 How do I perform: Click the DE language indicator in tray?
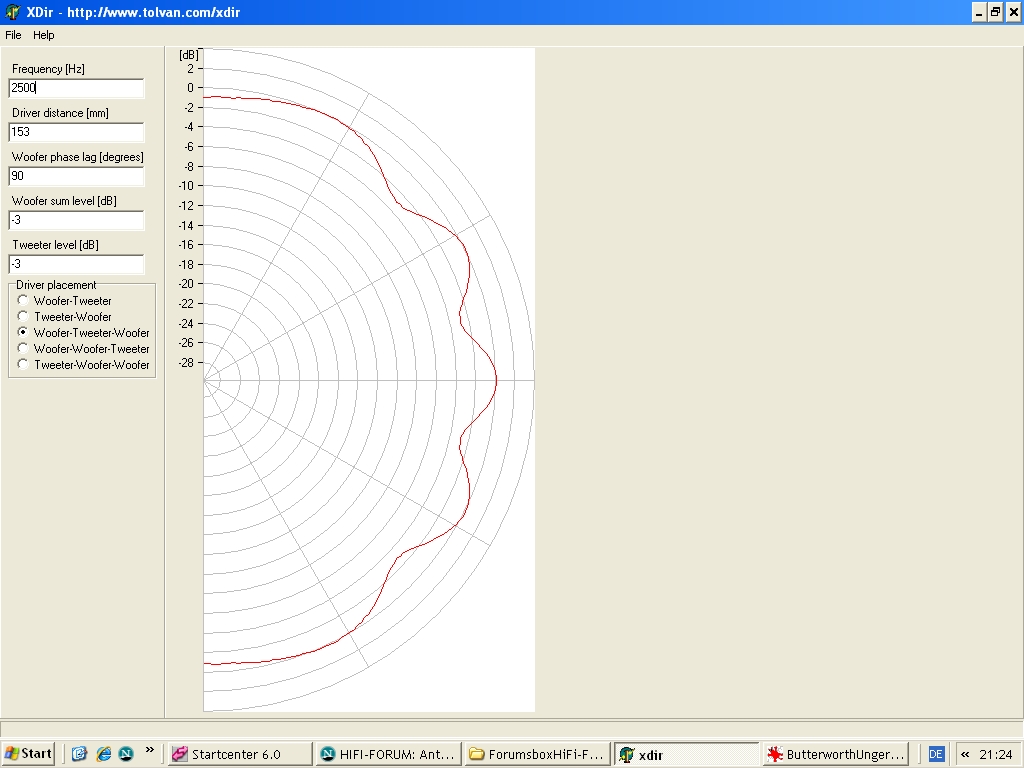(936, 754)
